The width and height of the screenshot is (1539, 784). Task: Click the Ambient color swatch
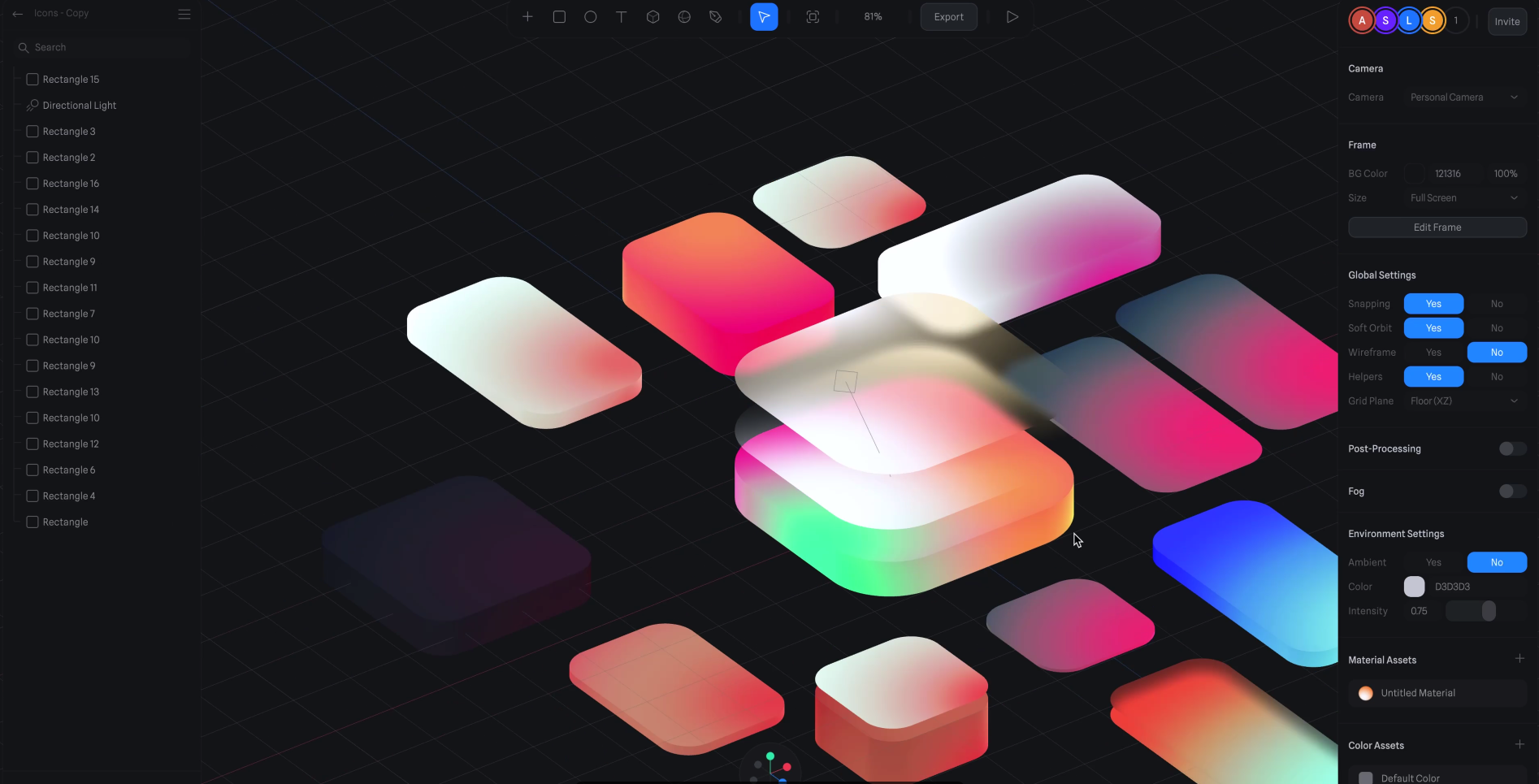(x=1414, y=587)
